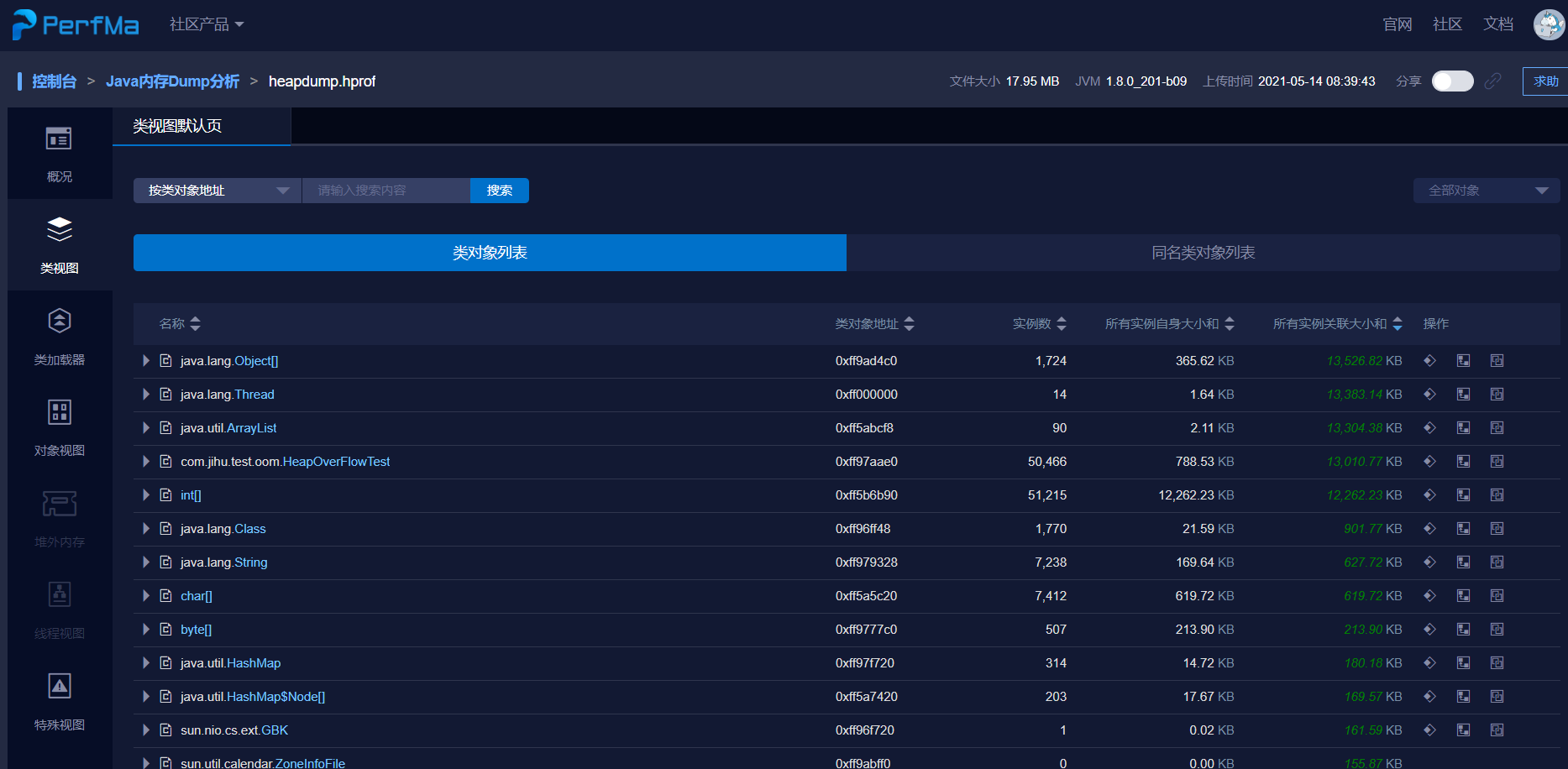Viewport: 1568px width, 769px height.
Task: Click second action icon for sun.nio.cs.ext.GBK row
Action: (1463, 730)
